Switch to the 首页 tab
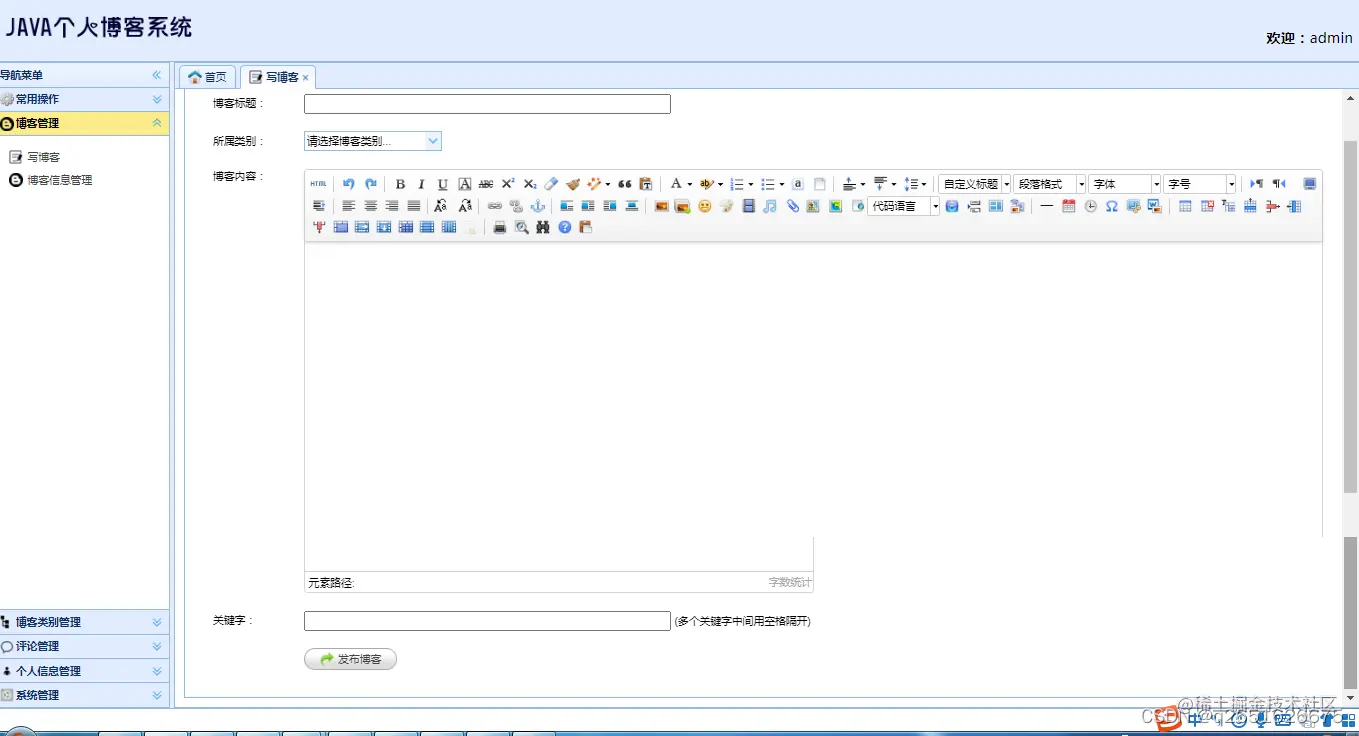 (x=208, y=77)
